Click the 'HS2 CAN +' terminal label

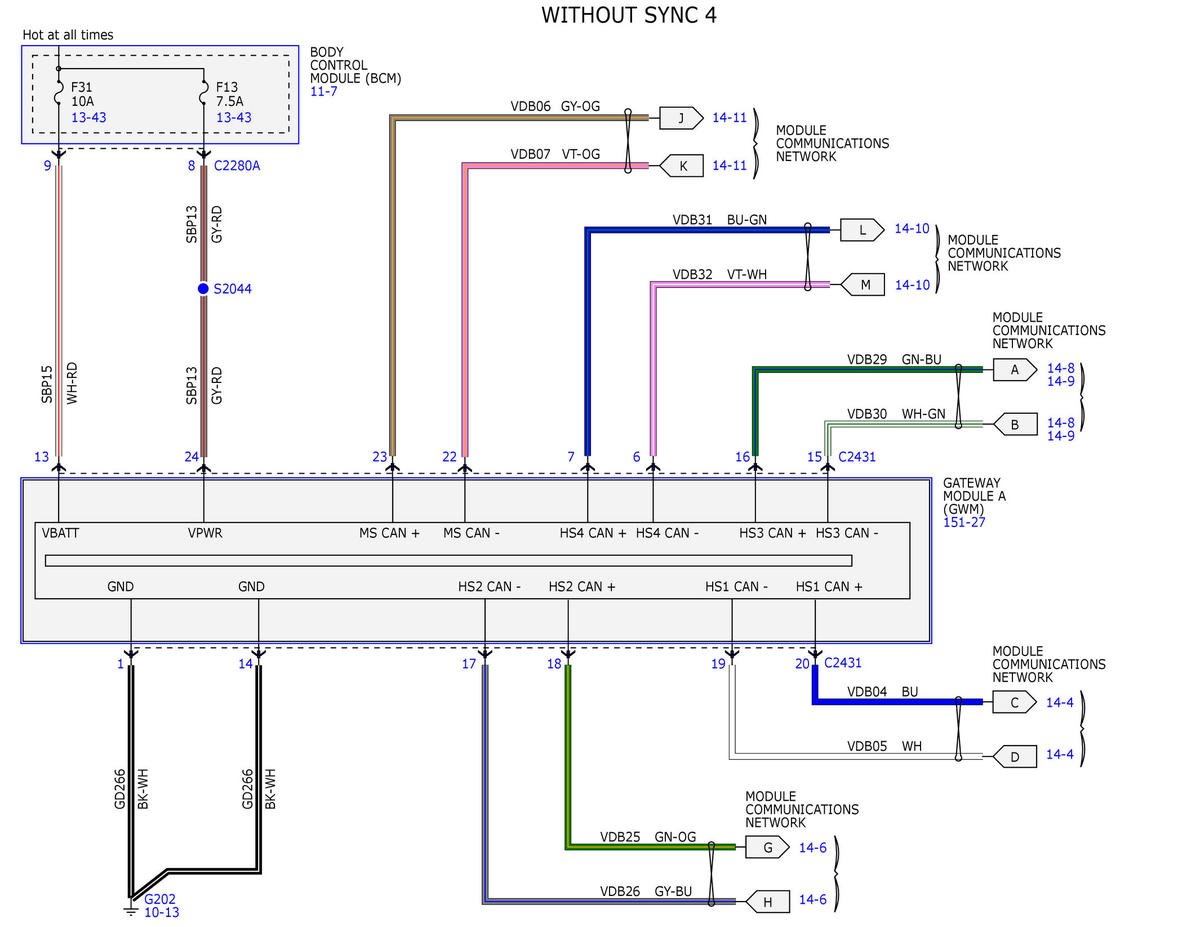point(582,587)
